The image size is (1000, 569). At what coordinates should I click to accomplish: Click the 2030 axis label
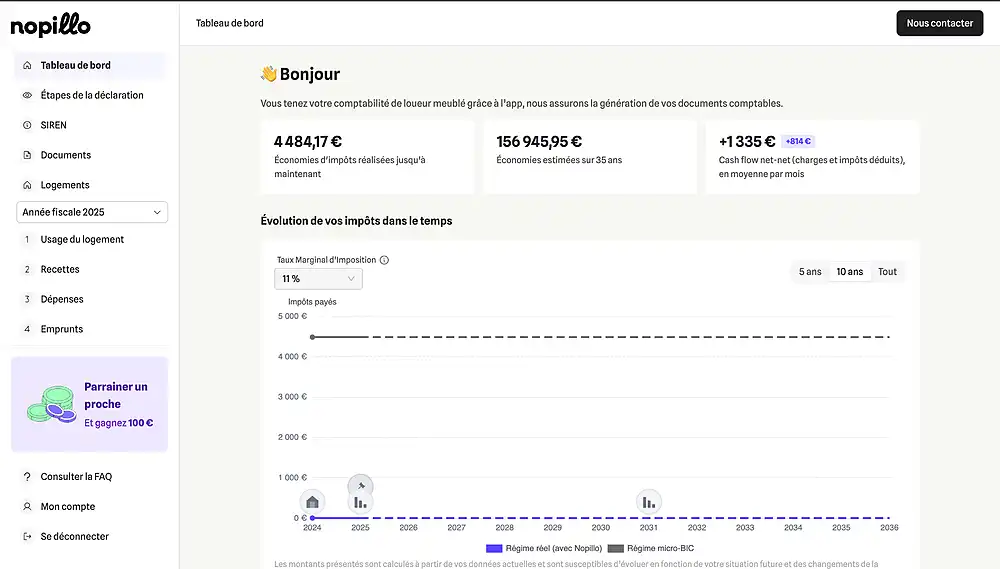click(x=601, y=528)
